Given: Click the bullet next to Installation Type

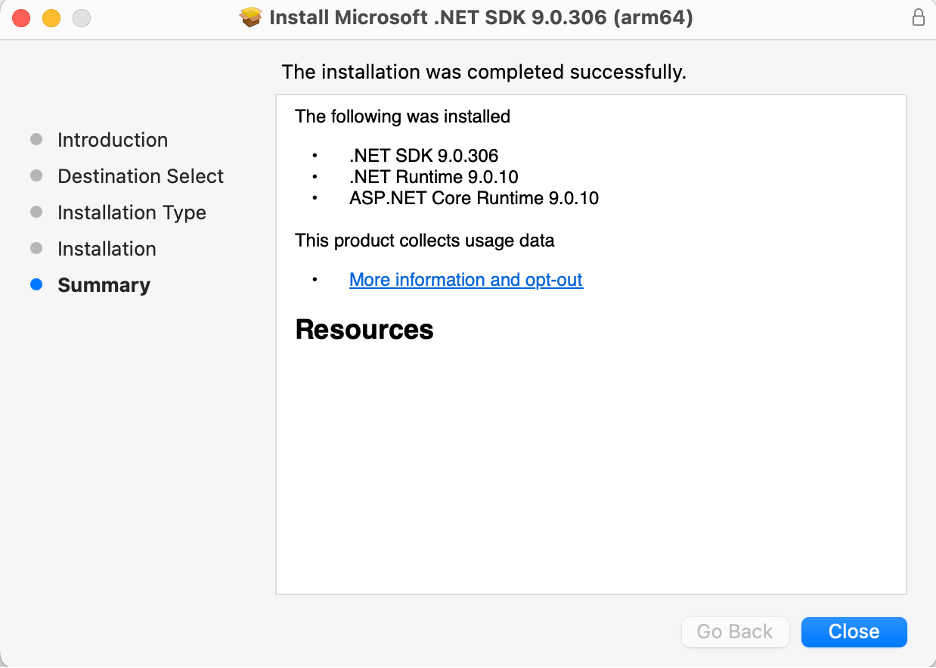Looking at the screenshot, I should [37, 212].
